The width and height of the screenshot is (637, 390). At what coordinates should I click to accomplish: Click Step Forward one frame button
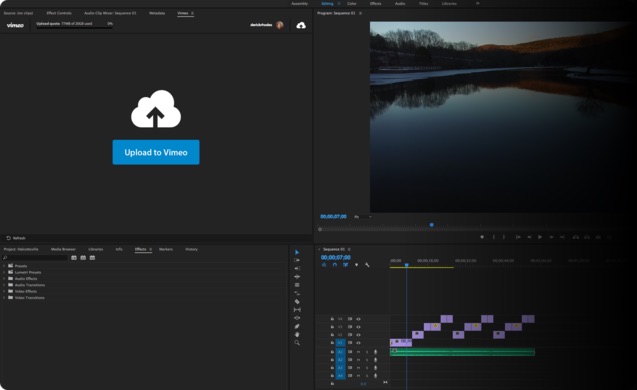click(x=551, y=237)
